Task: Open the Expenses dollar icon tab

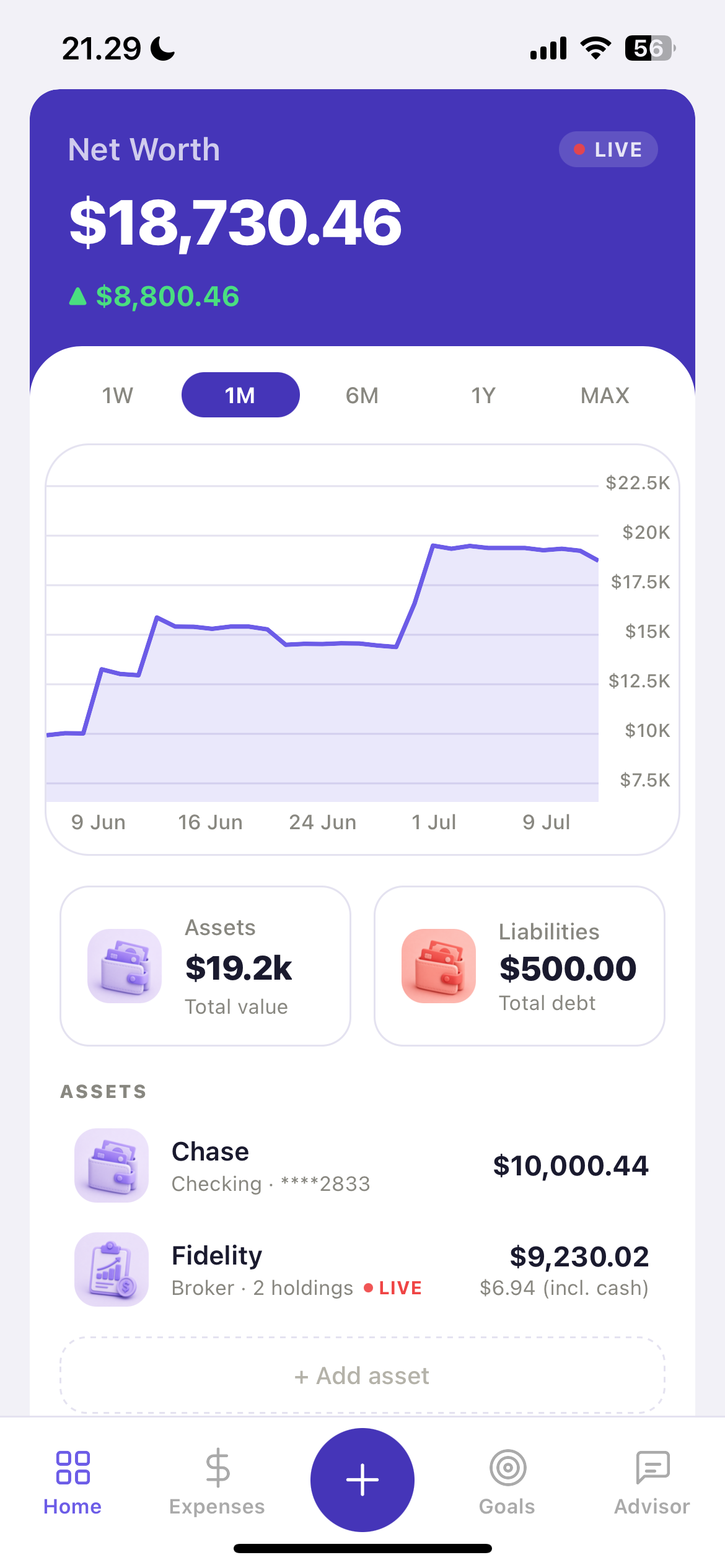Action: pyautogui.click(x=217, y=1467)
